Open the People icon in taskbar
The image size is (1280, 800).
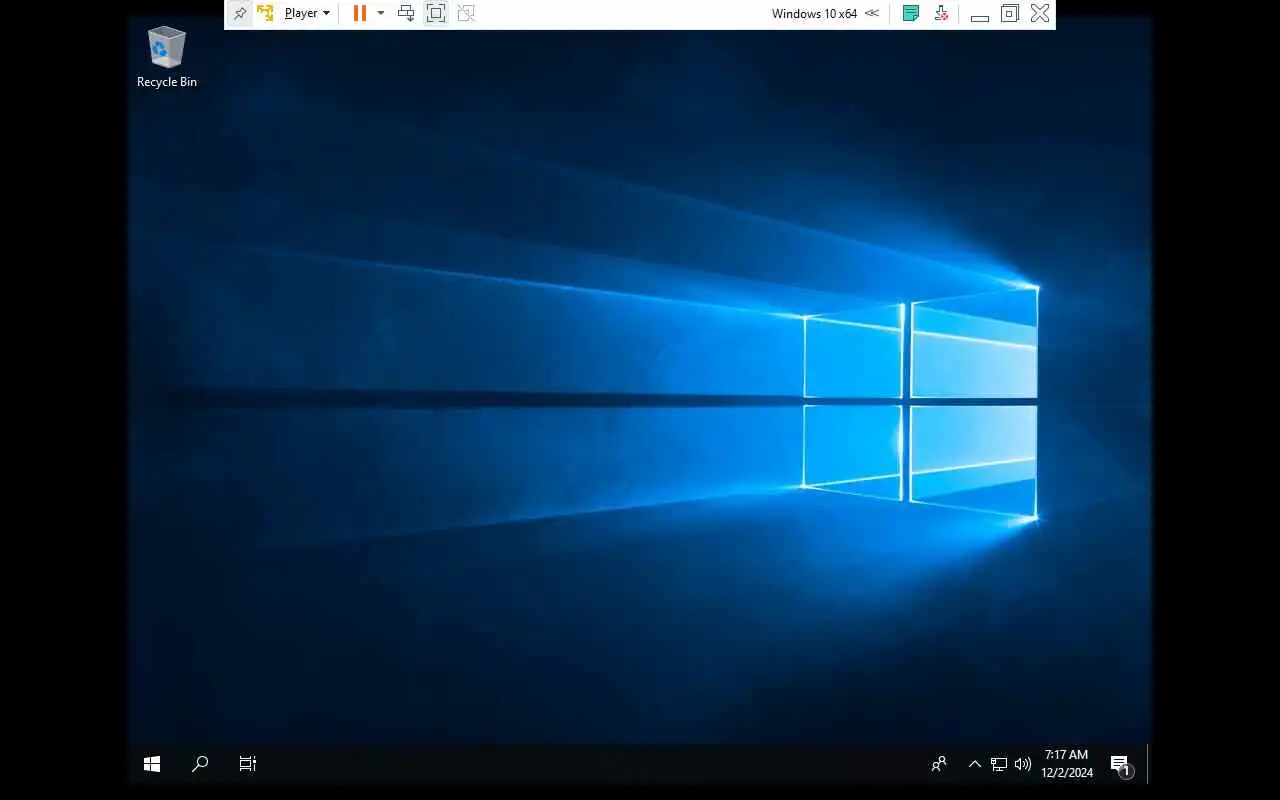click(939, 764)
